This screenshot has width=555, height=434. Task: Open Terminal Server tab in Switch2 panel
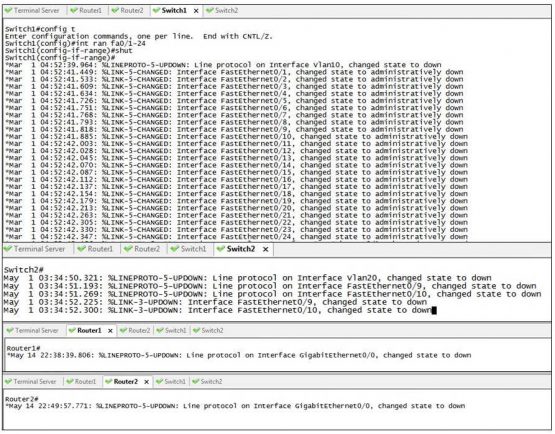click(35, 249)
